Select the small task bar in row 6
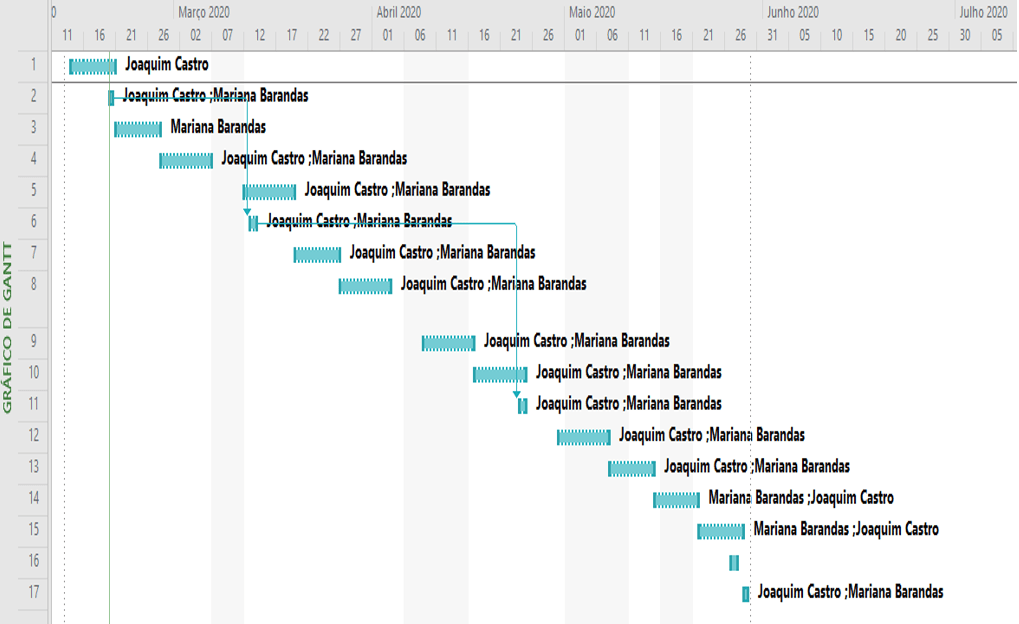The height and width of the screenshot is (624, 1019). pos(253,223)
